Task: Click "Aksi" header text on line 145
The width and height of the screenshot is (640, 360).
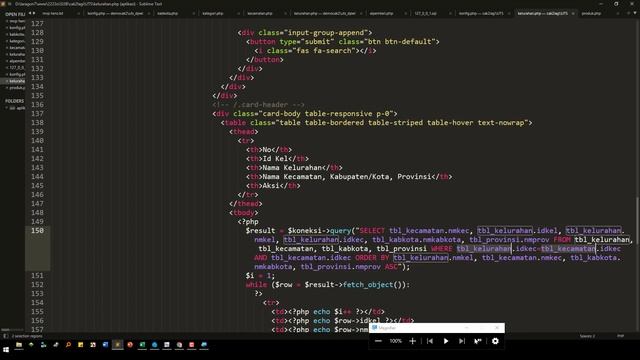Action: point(271,186)
